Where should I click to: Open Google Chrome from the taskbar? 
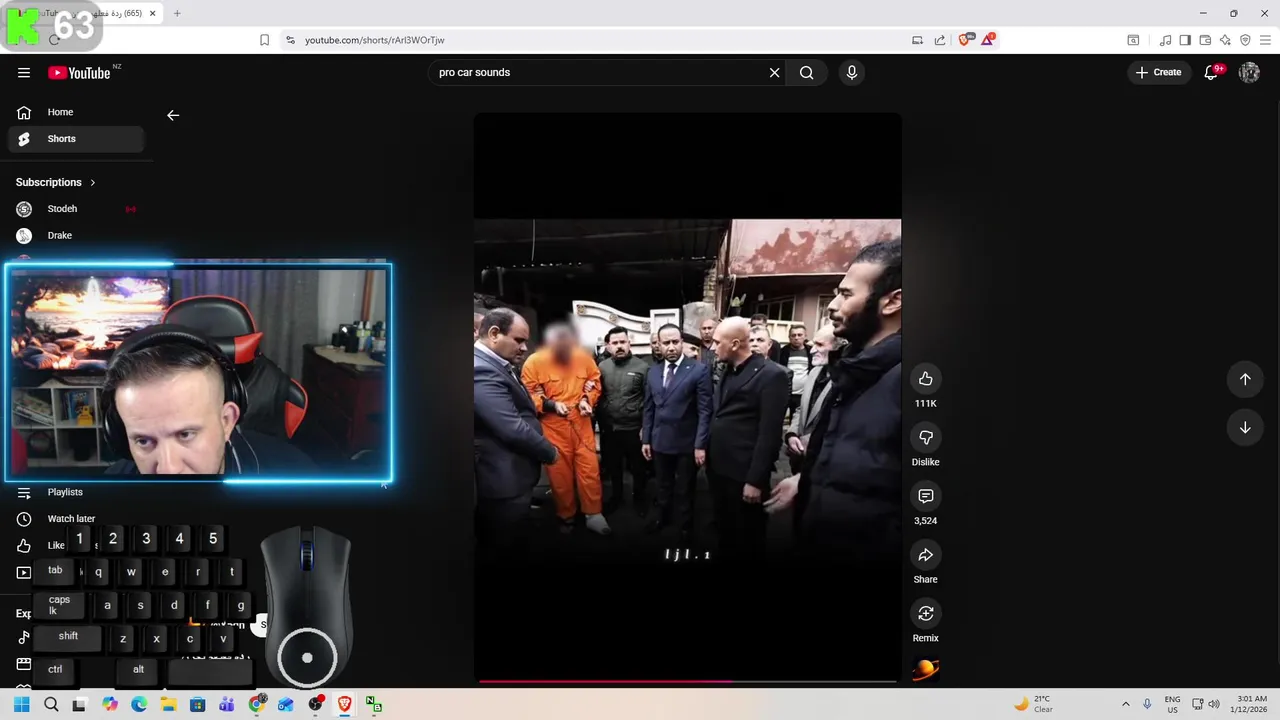(x=256, y=705)
